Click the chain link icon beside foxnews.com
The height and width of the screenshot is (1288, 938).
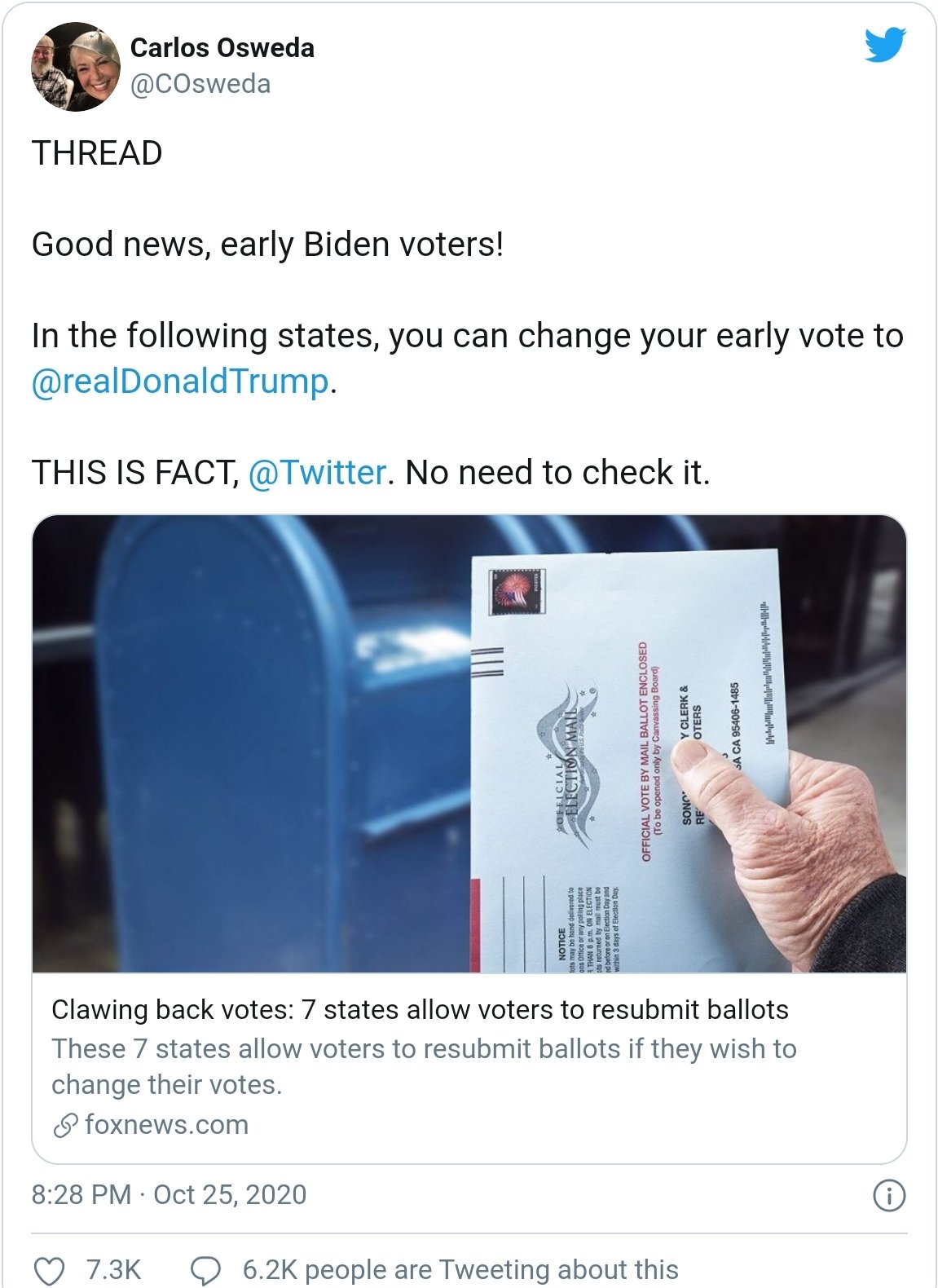65,1125
